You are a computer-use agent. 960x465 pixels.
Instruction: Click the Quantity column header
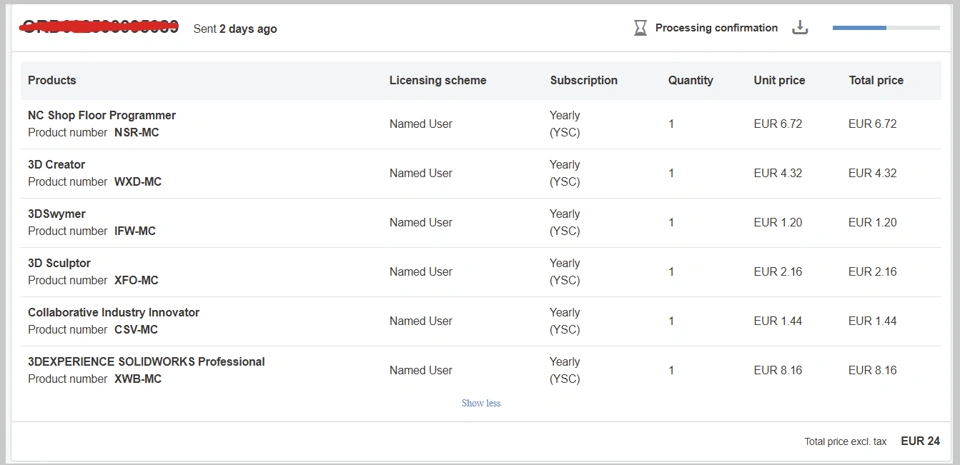pyautogui.click(x=691, y=80)
